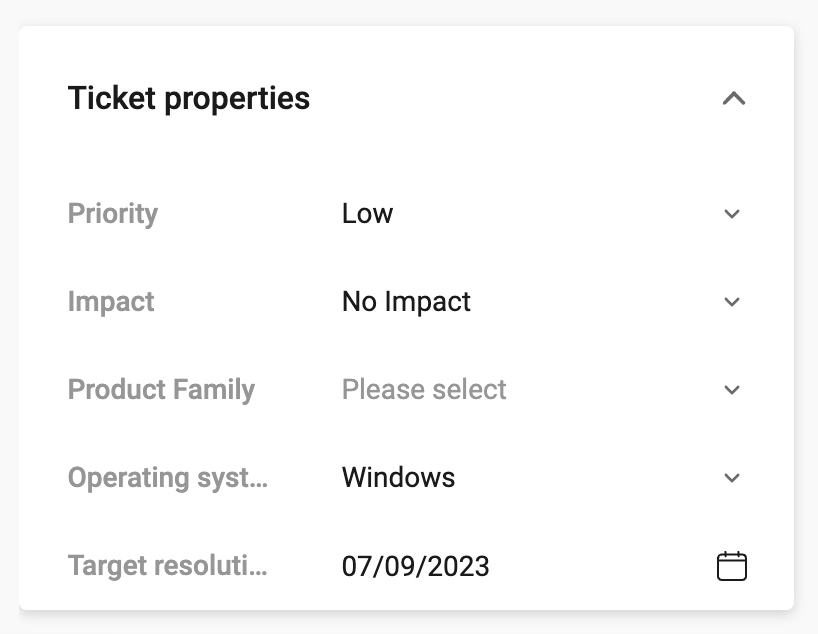Click the Ticket properties heading

pyautogui.click(x=189, y=99)
